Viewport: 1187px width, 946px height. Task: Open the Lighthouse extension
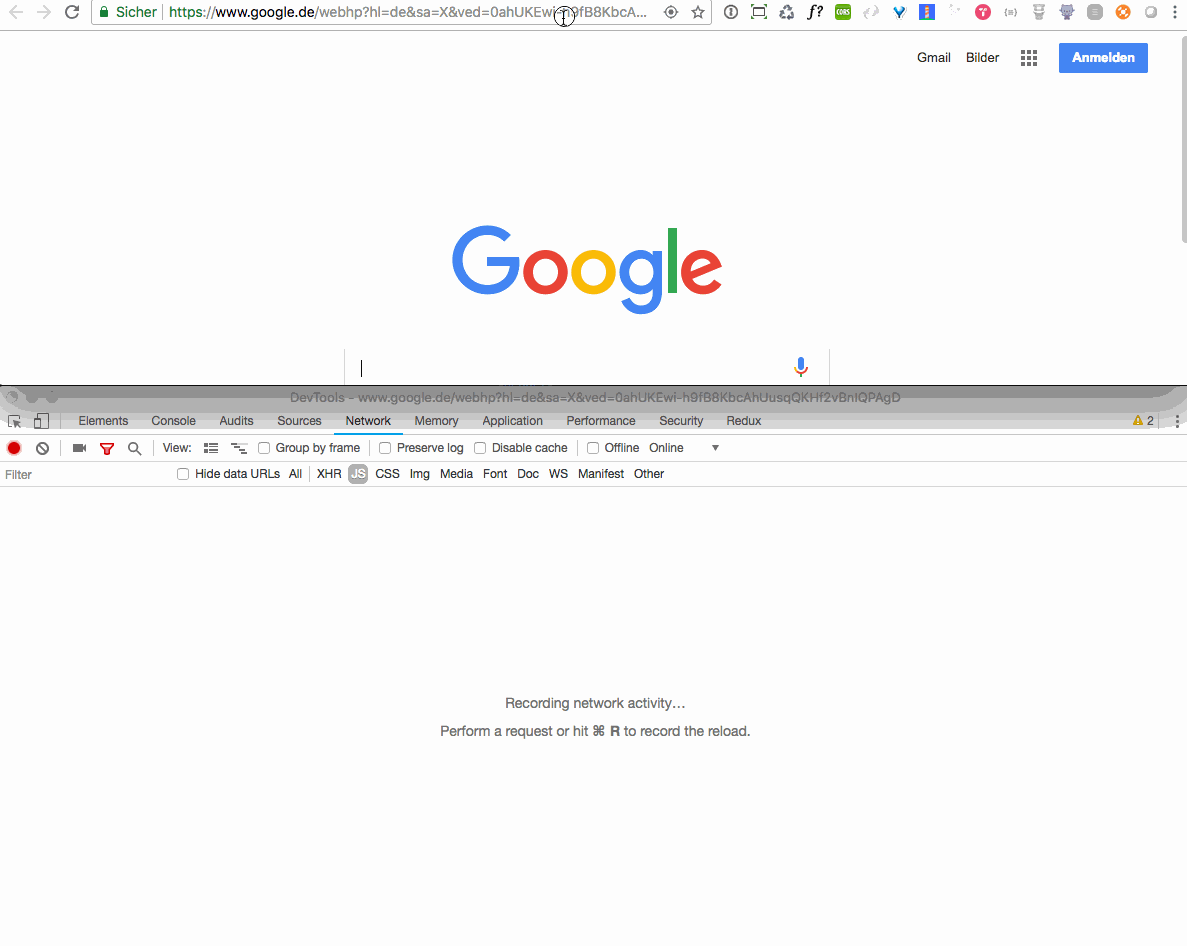927,12
